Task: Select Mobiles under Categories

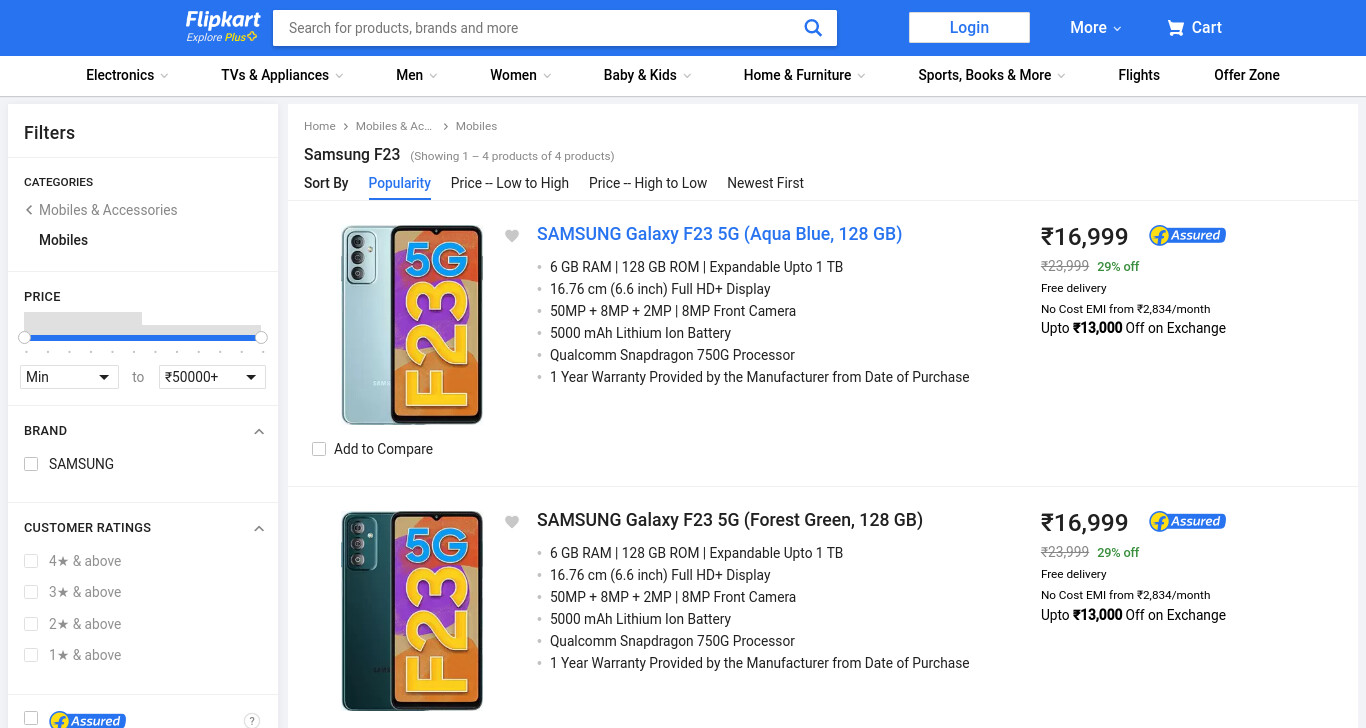Action: coord(63,240)
